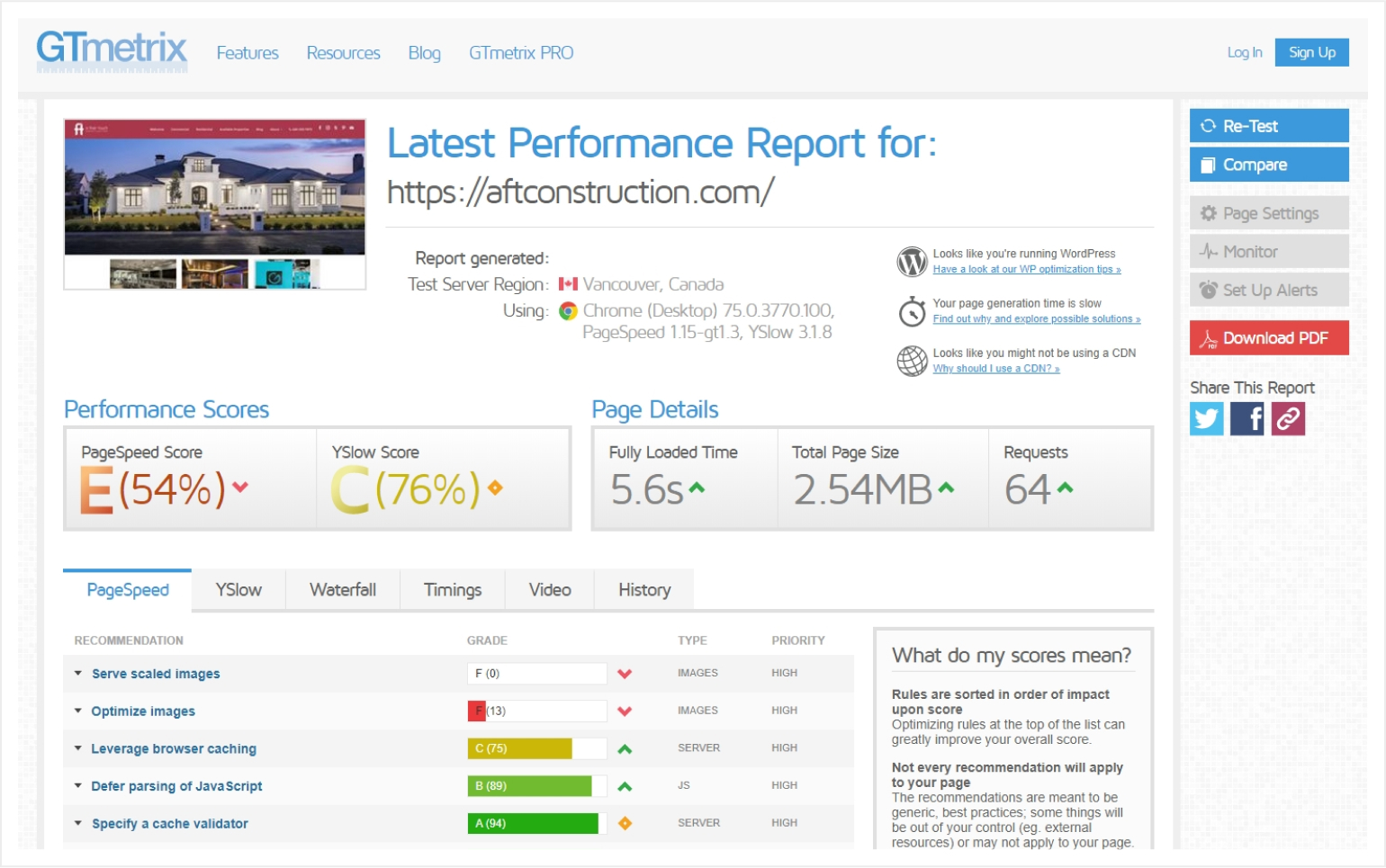
Task: Click the F (13) red grade bar
Action: click(537, 711)
